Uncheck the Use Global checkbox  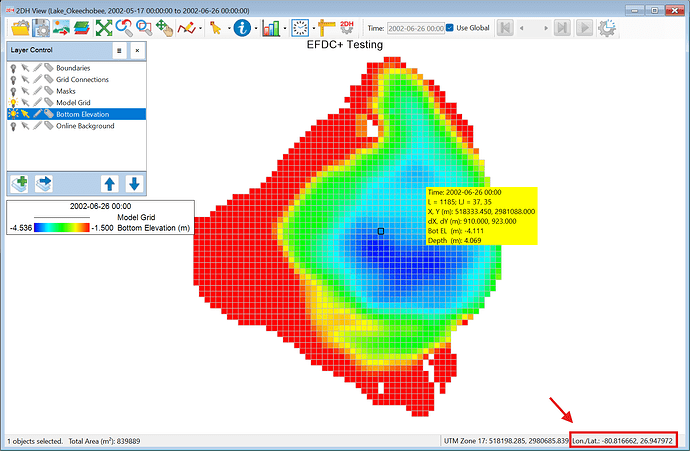(x=450, y=28)
